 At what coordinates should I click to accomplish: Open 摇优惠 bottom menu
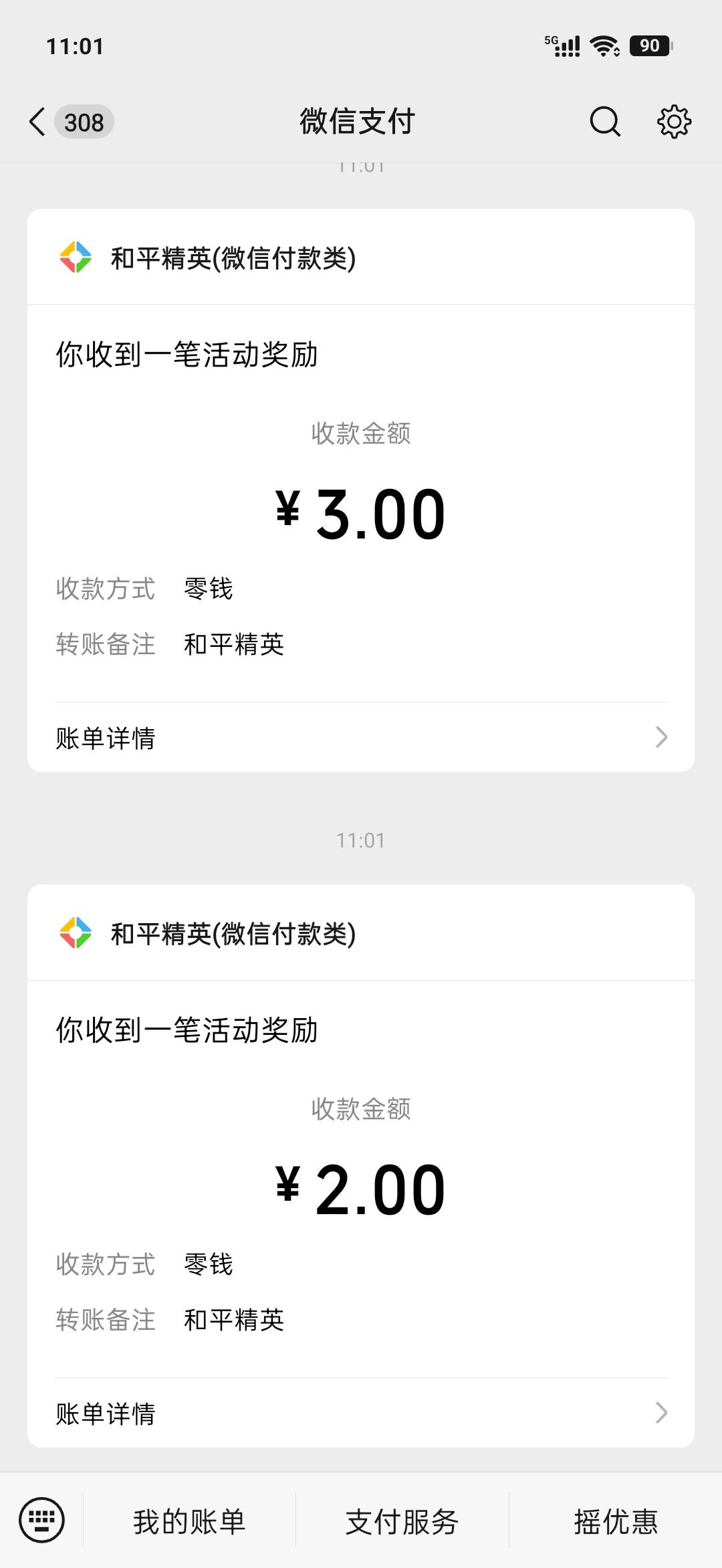[616, 1521]
